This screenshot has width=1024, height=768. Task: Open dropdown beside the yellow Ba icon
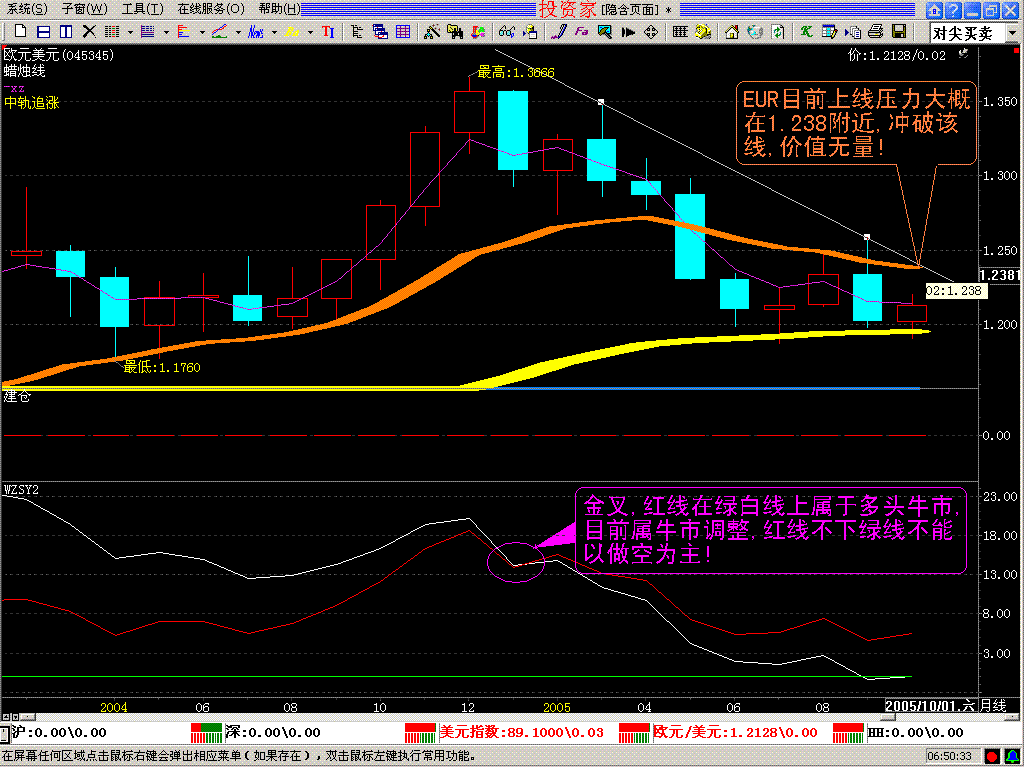click(310, 32)
